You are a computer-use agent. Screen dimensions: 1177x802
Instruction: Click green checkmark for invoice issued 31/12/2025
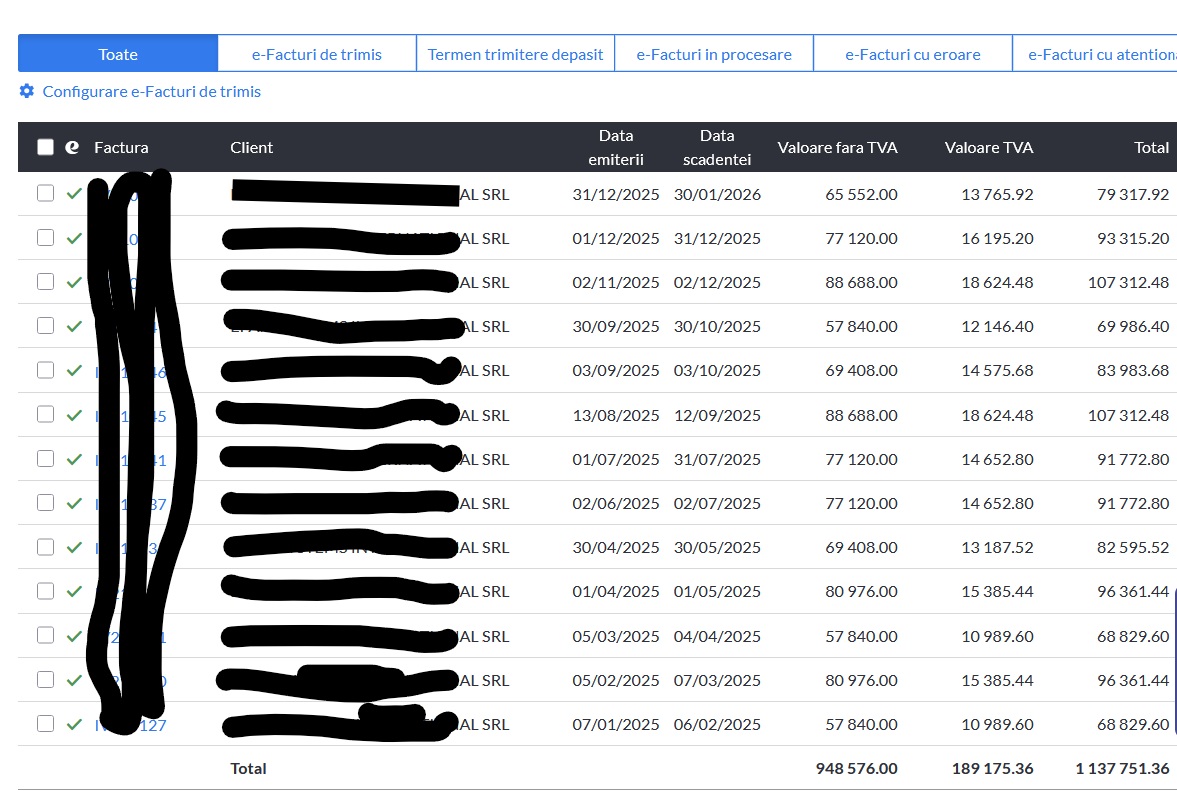pyautogui.click(x=73, y=194)
